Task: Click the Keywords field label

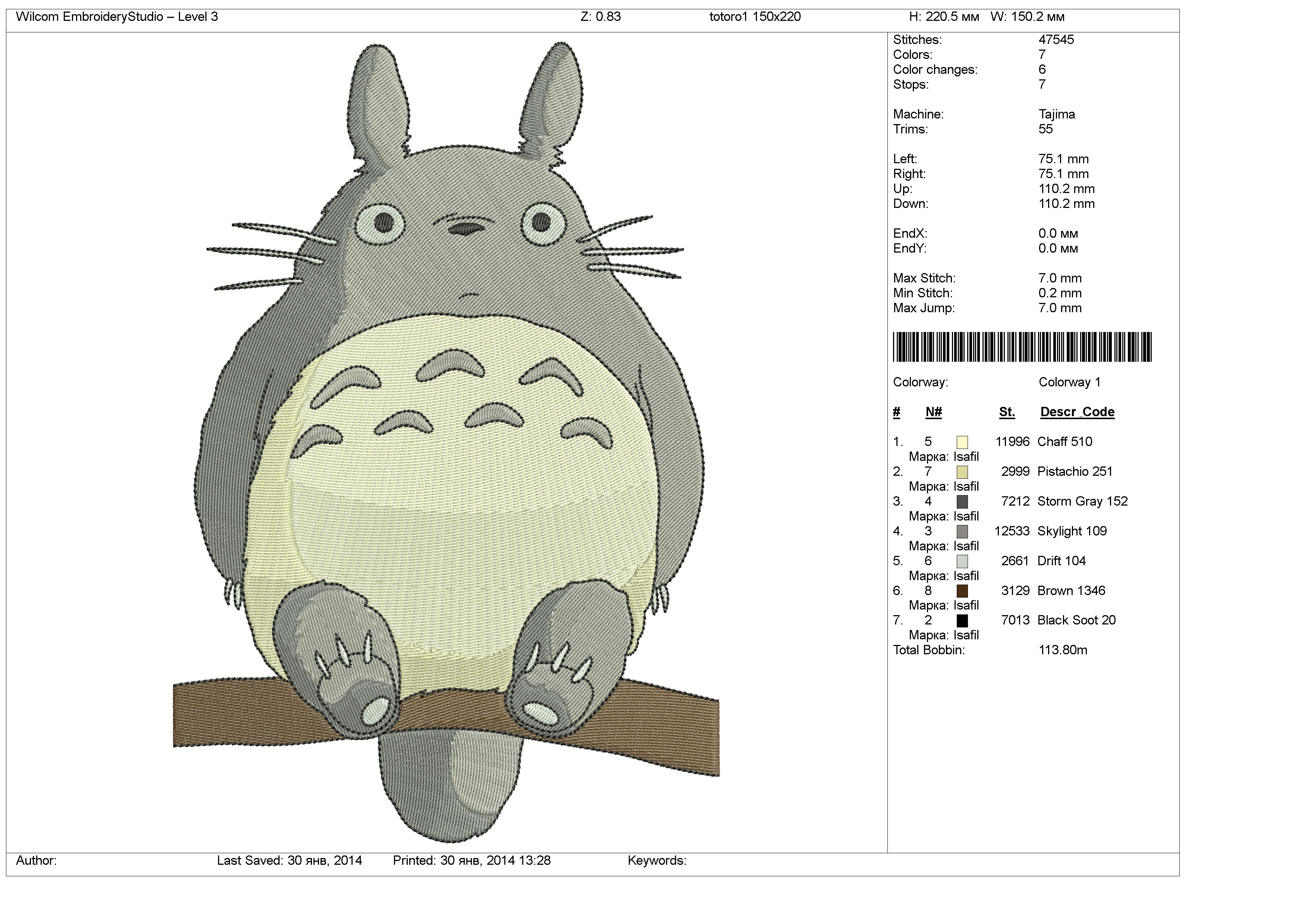Action: [657, 860]
